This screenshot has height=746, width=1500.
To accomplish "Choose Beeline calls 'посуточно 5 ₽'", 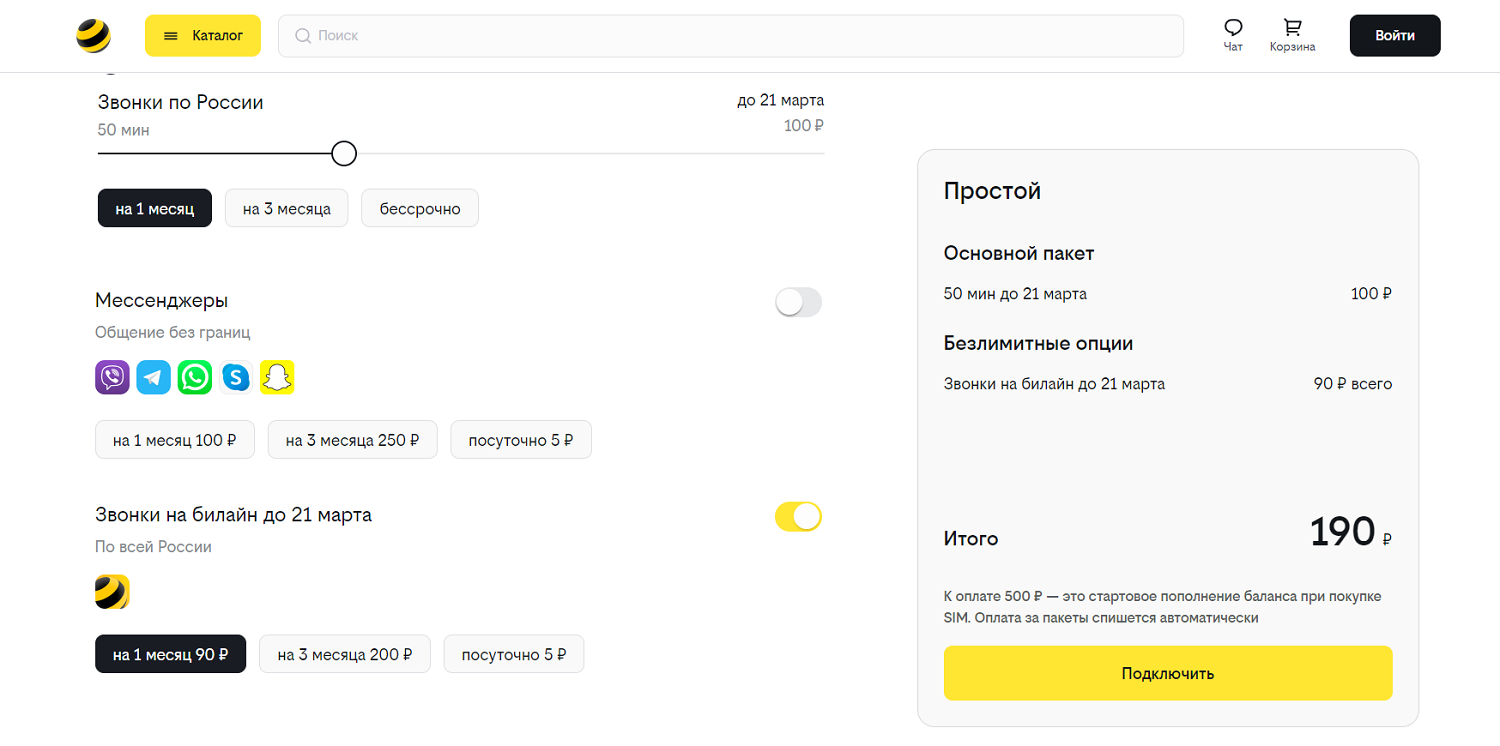I will click(514, 654).
